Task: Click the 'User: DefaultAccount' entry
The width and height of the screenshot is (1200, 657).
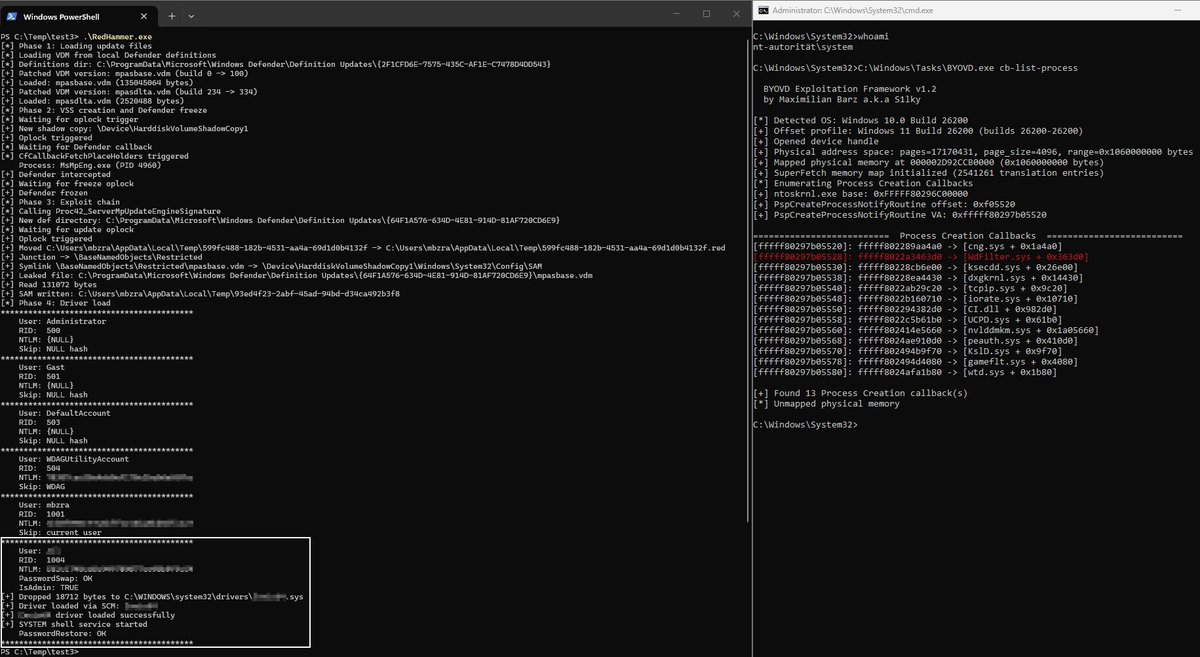Action: [66, 412]
